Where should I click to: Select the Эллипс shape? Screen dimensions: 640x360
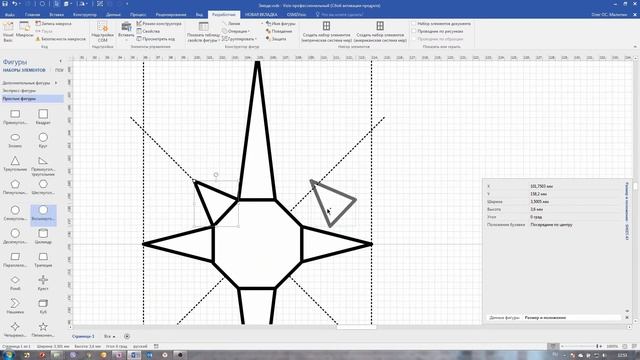click(15, 140)
